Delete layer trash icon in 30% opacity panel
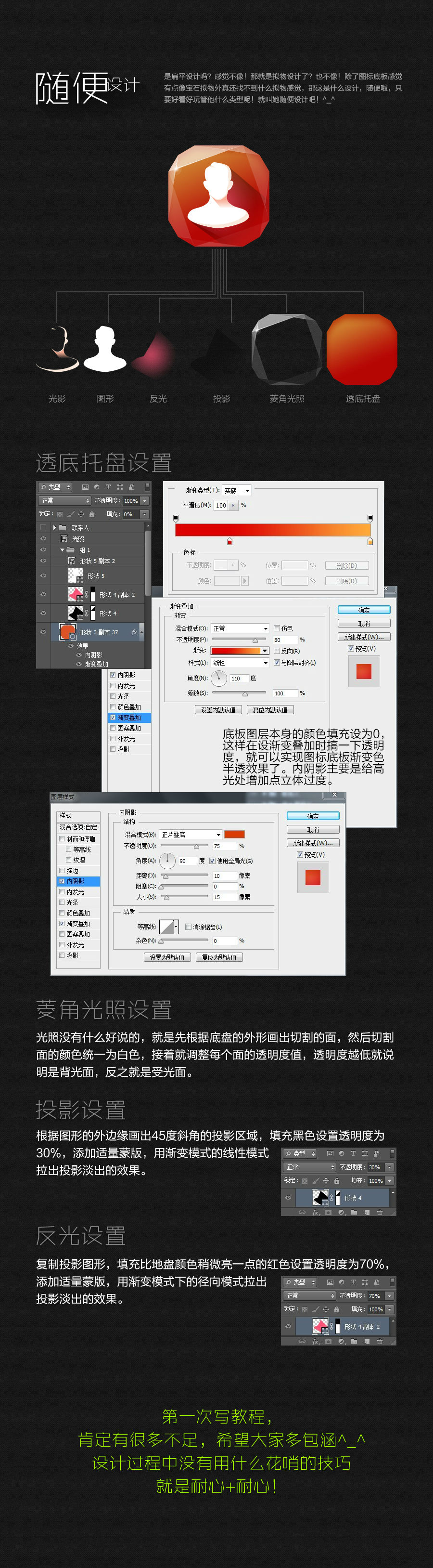Viewport: 433px width, 1568px height. coord(380,1213)
